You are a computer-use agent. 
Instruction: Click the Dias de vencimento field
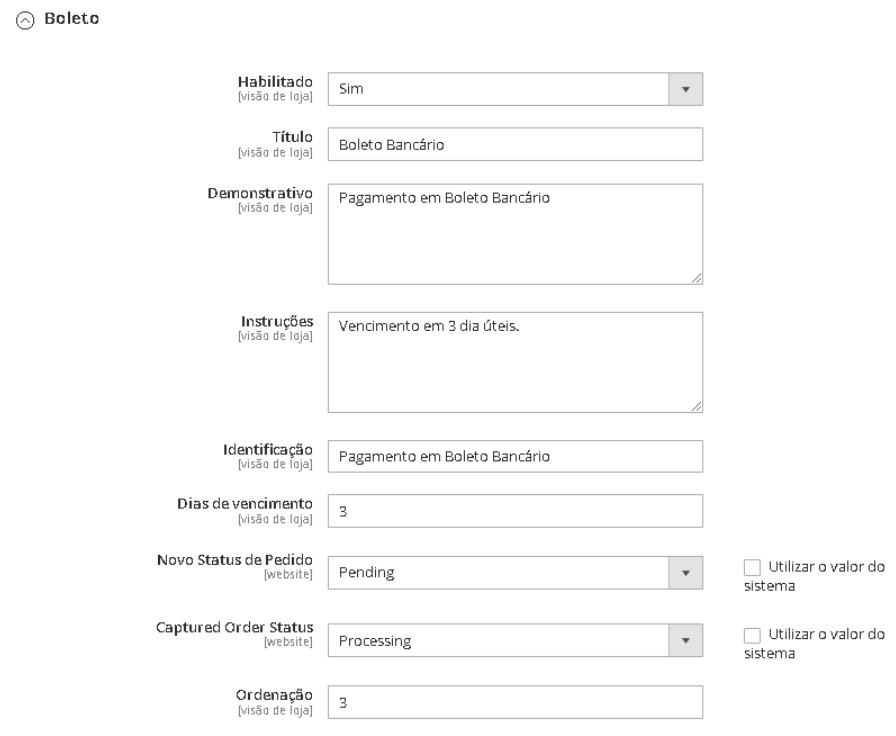click(515, 511)
